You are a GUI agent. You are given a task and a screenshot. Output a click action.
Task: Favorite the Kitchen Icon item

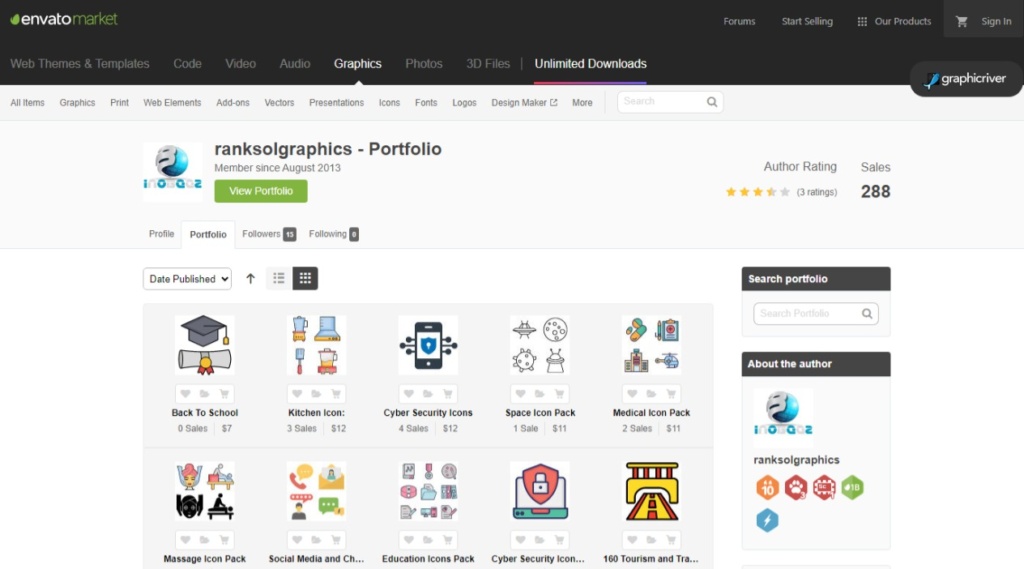coord(297,394)
